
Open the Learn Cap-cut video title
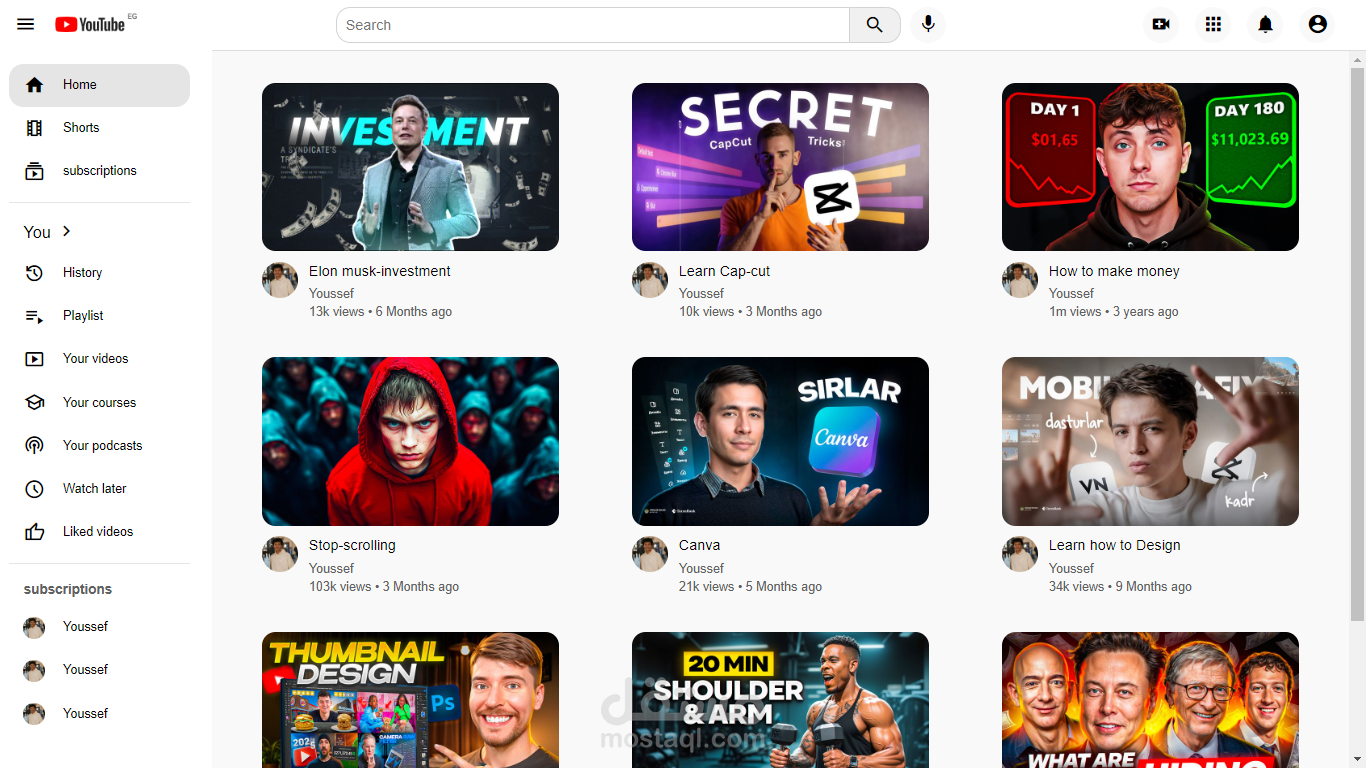(725, 271)
